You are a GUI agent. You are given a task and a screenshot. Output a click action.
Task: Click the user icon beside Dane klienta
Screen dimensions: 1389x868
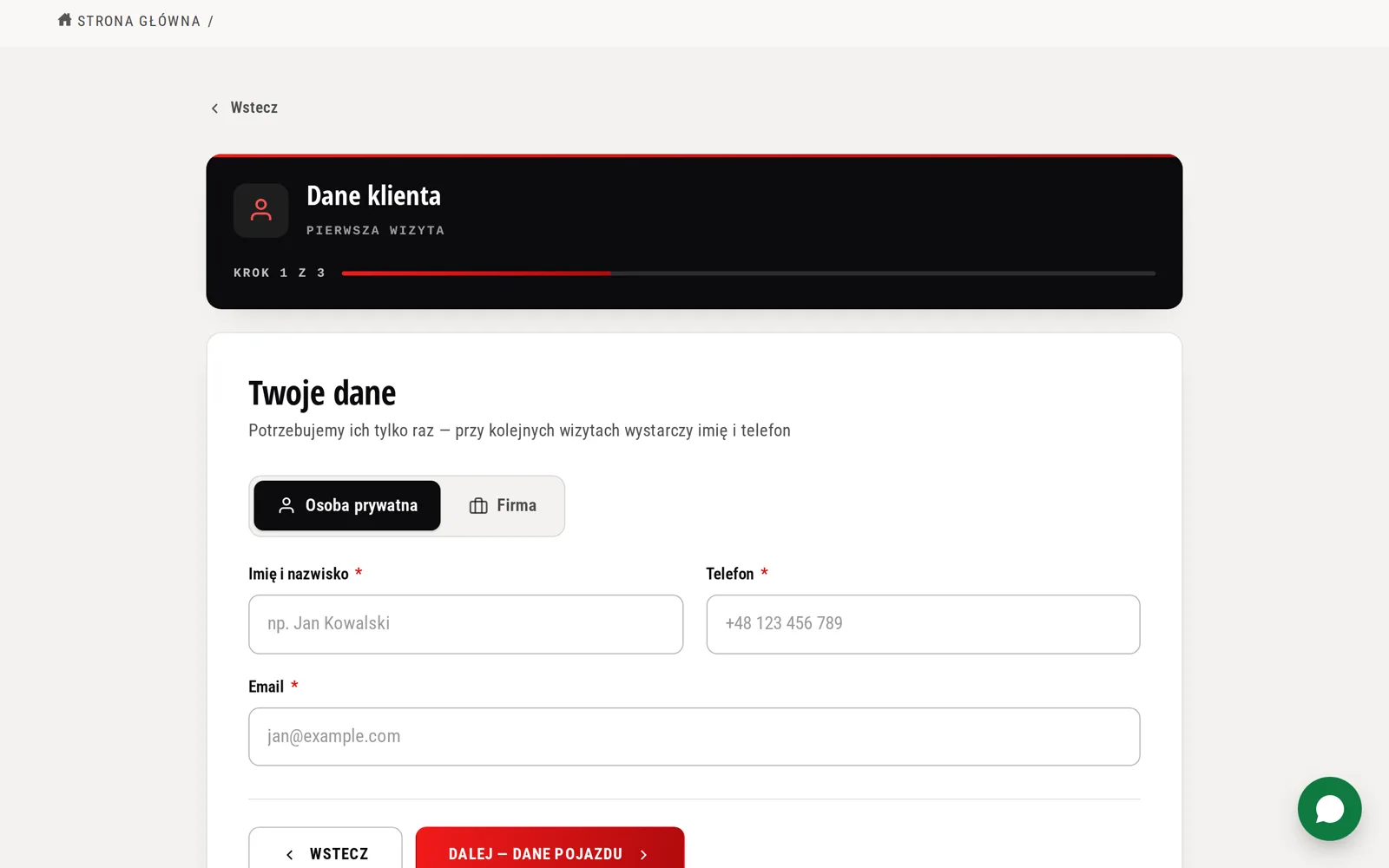click(260, 210)
